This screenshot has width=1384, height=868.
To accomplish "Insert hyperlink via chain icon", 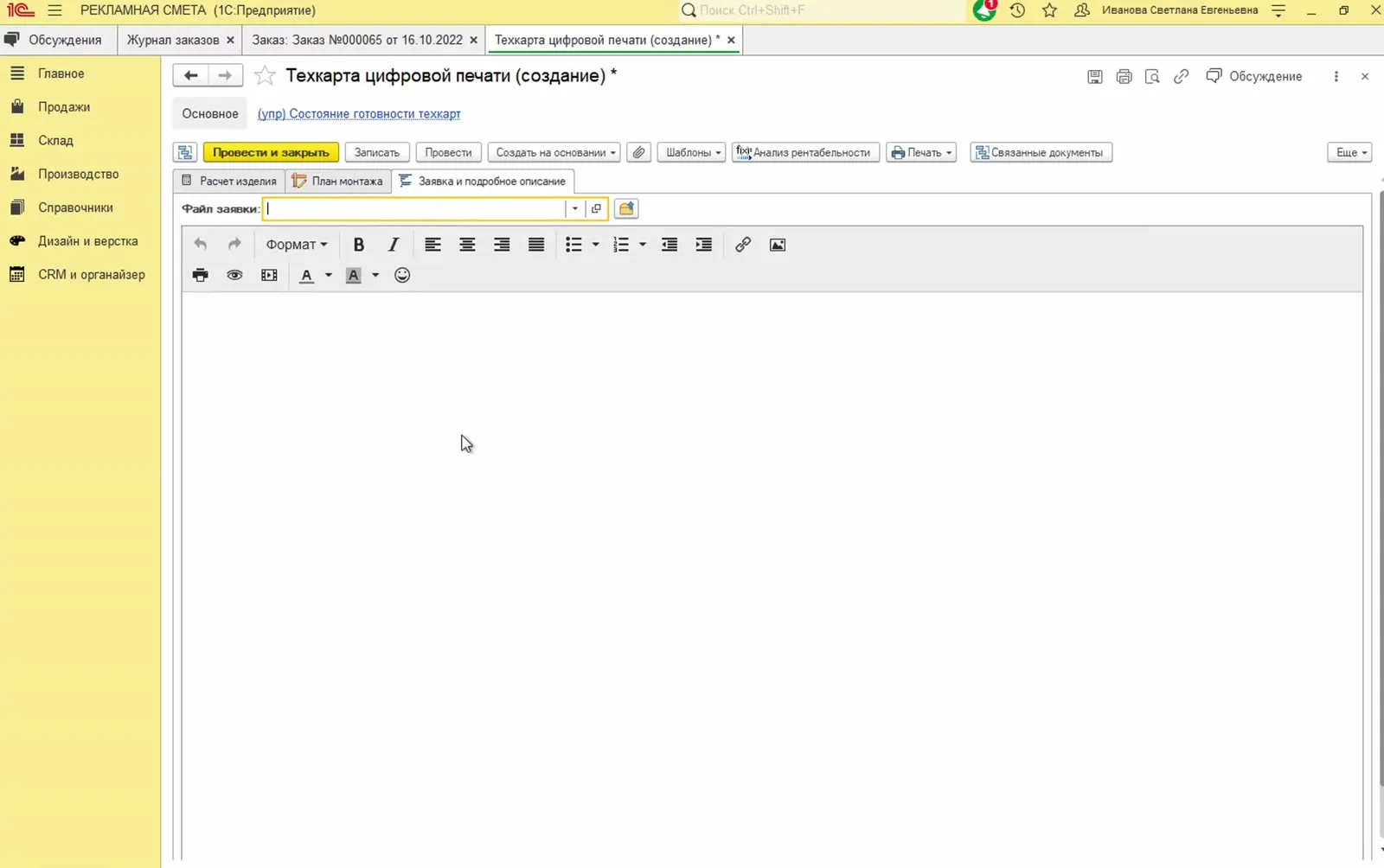I will [x=742, y=245].
